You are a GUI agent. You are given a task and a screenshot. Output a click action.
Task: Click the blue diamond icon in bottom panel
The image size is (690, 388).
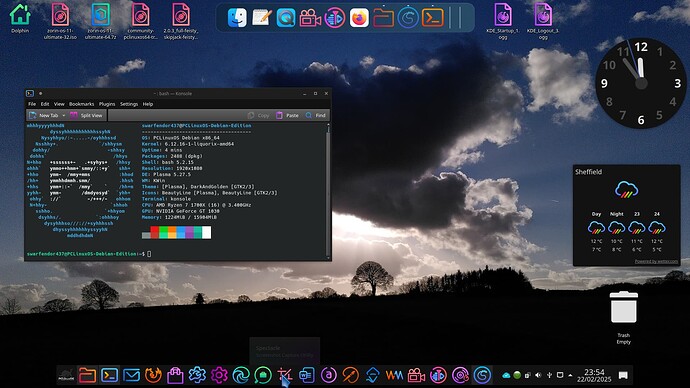[x=372, y=375]
